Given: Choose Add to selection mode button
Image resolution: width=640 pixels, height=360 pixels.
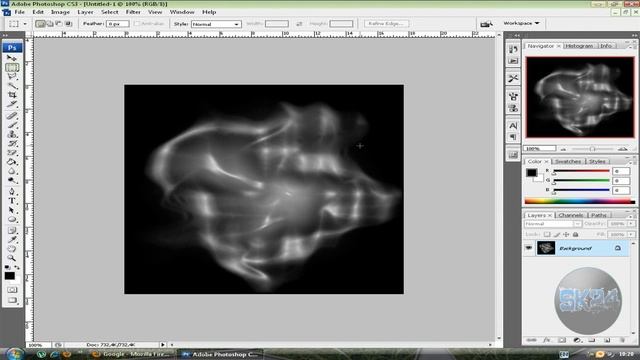Looking at the screenshot, I should [x=50, y=24].
